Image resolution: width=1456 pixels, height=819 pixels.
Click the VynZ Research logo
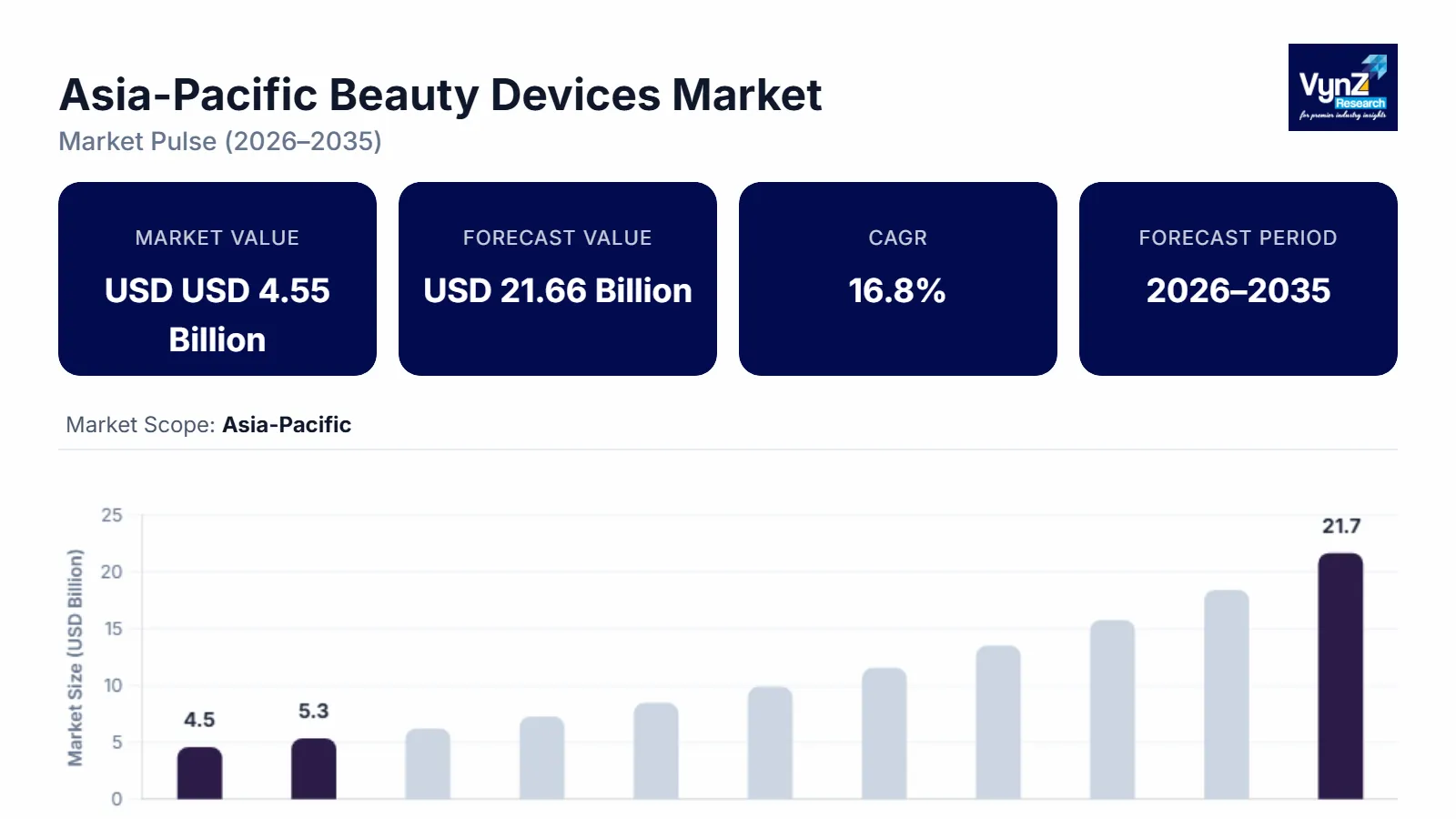(x=1342, y=88)
